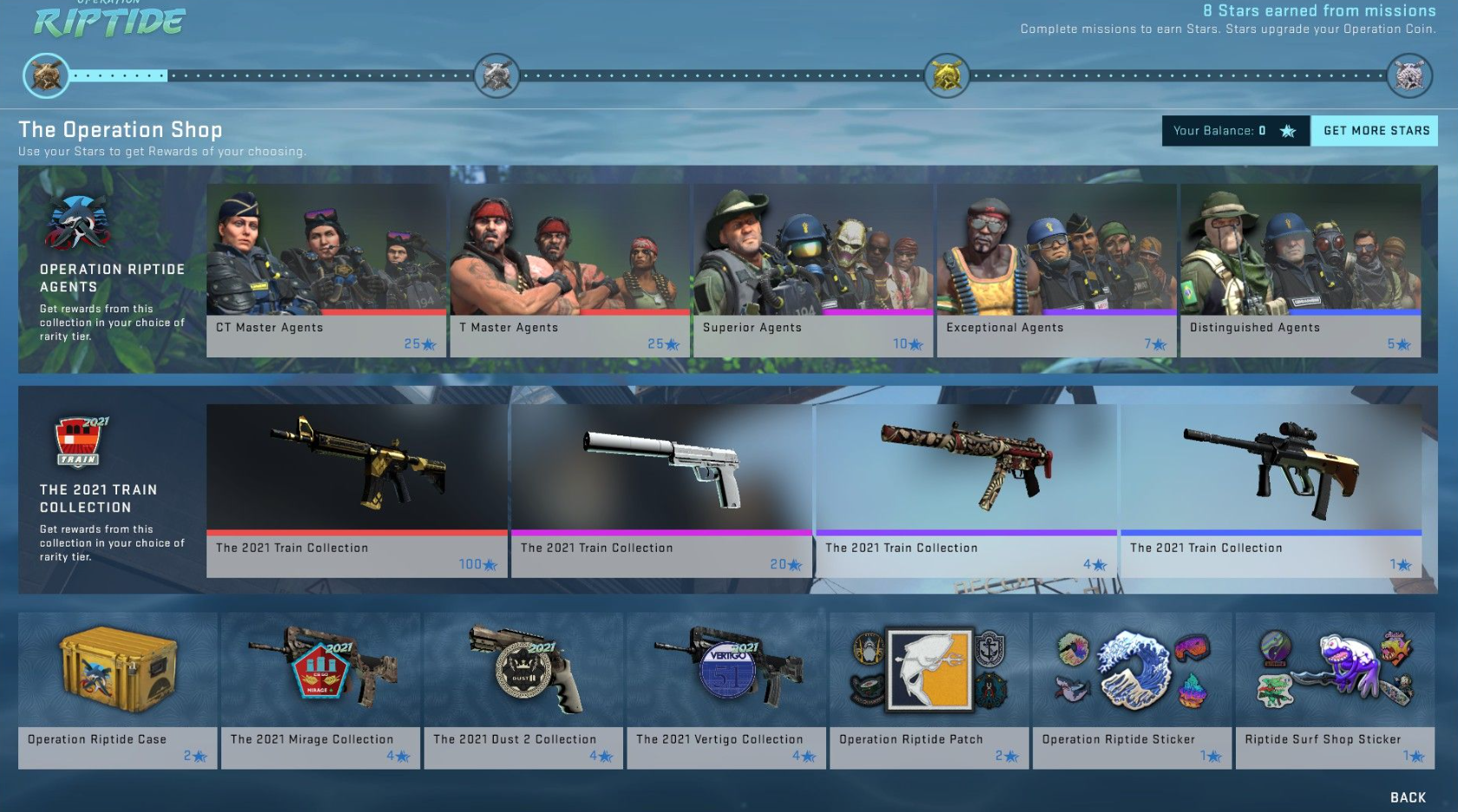This screenshot has width=1458, height=812.
Task: Click the Back button
Action: 1408,797
